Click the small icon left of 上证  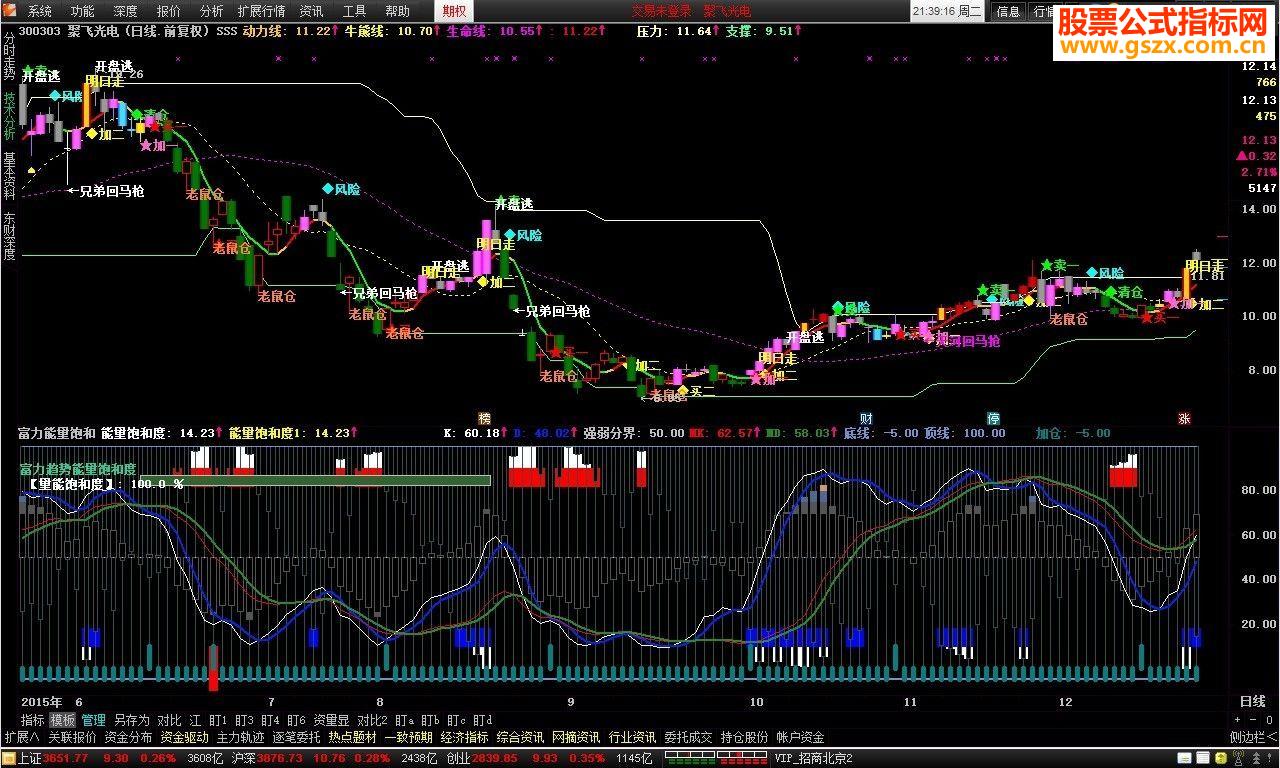pyautogui.click(x=10, y=758)
